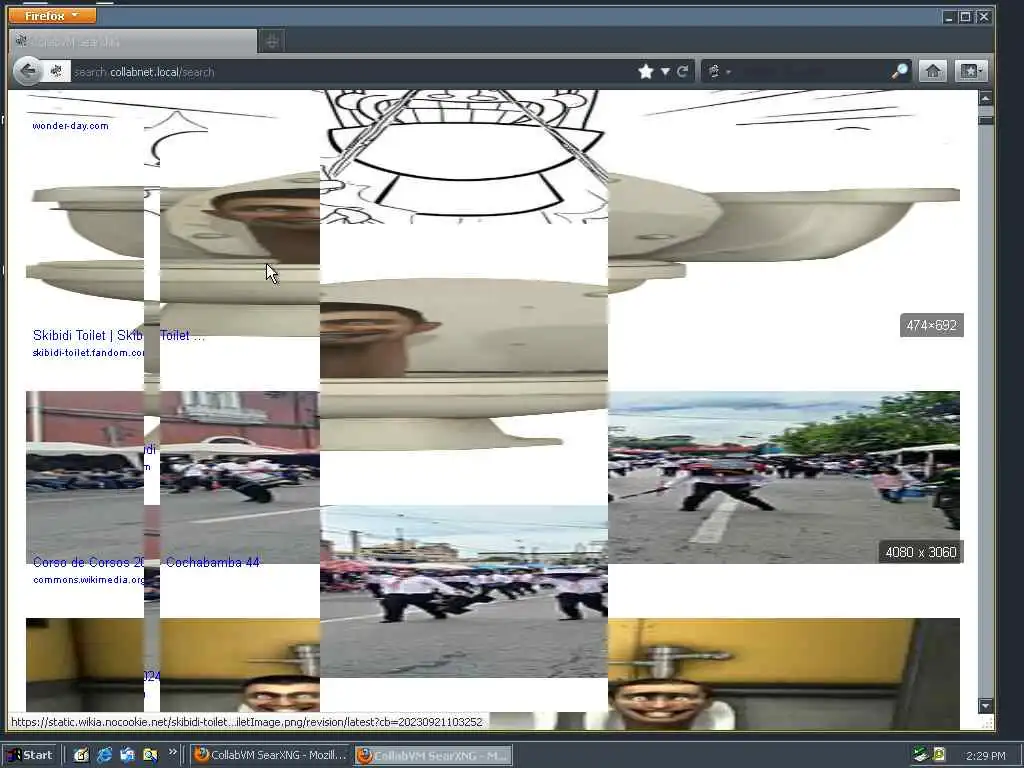Switch to the active CollabVM SearXNG taskbar button

pyautogui.click(x=434, y=756)
